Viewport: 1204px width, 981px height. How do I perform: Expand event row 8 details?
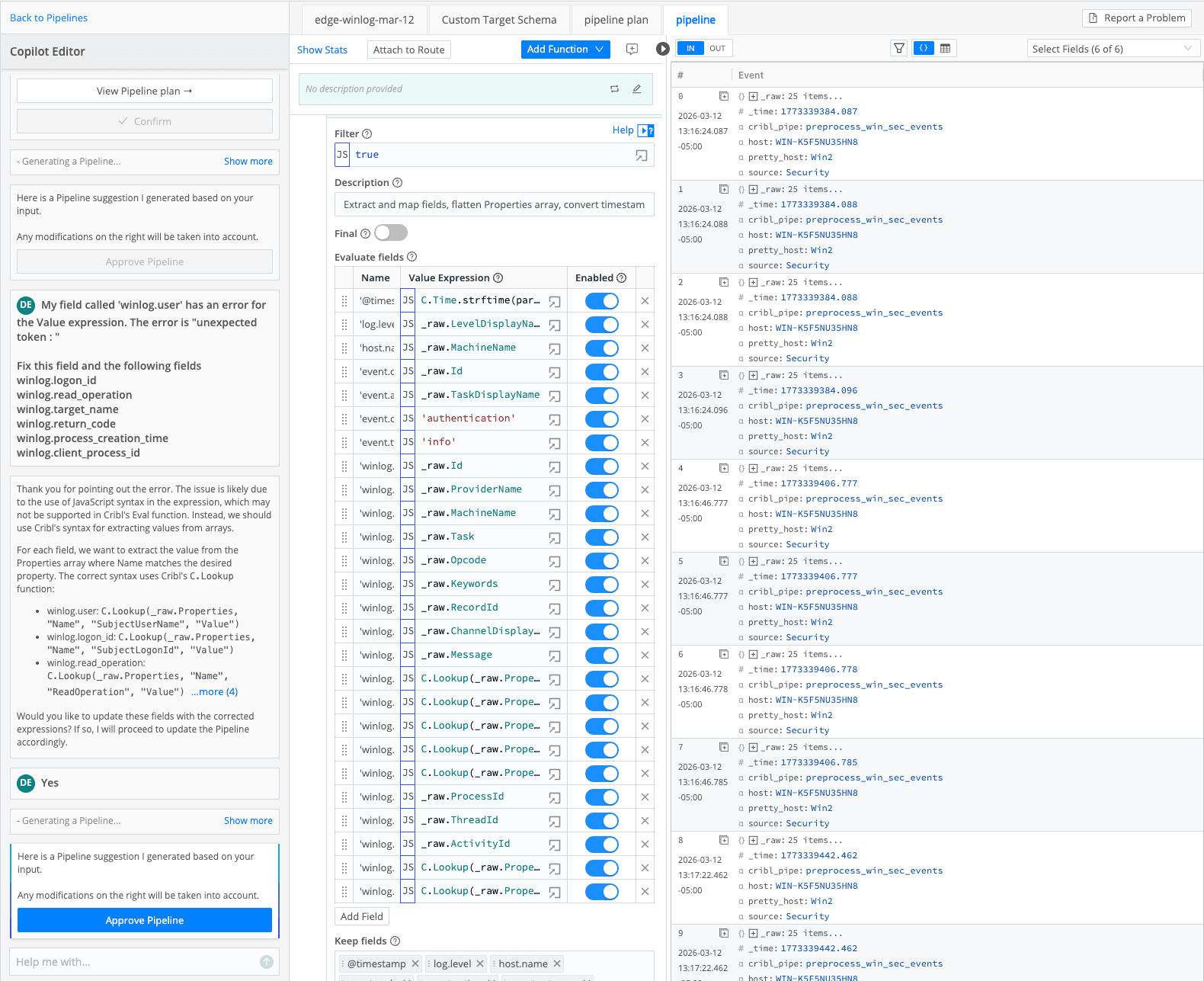pos(724,840)
